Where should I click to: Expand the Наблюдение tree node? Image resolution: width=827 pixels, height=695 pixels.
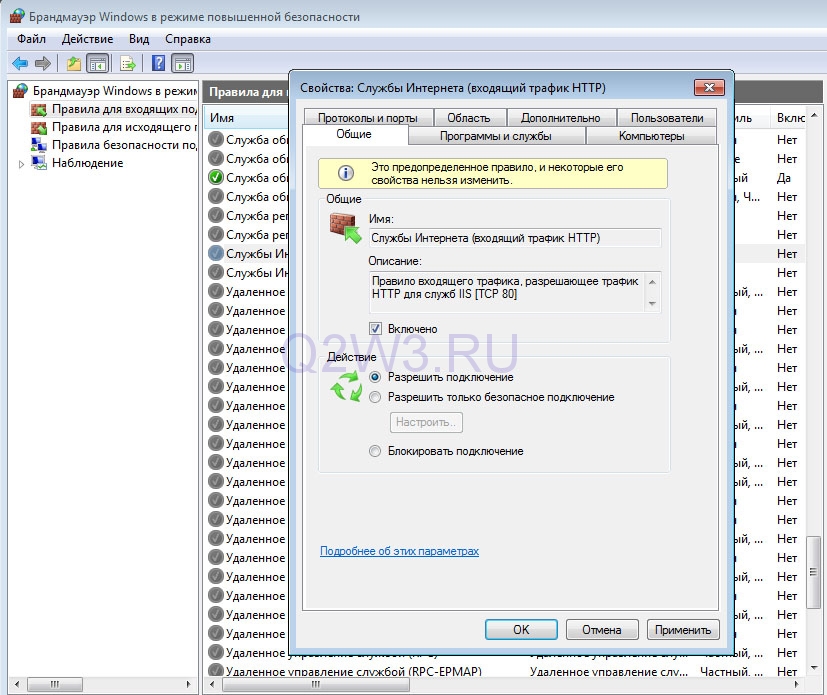point(21,164)
